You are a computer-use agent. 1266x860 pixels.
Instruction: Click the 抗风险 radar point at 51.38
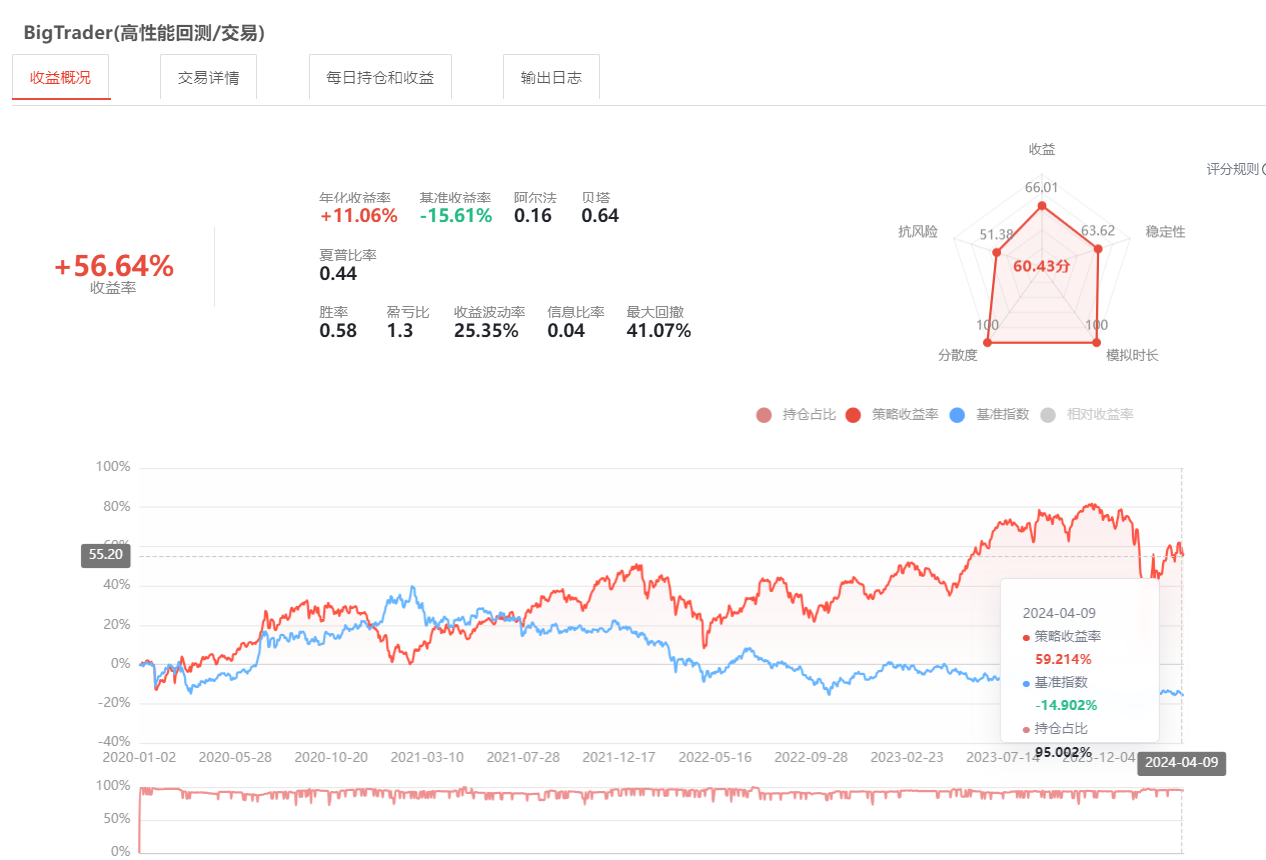click(x=995, y=252)
